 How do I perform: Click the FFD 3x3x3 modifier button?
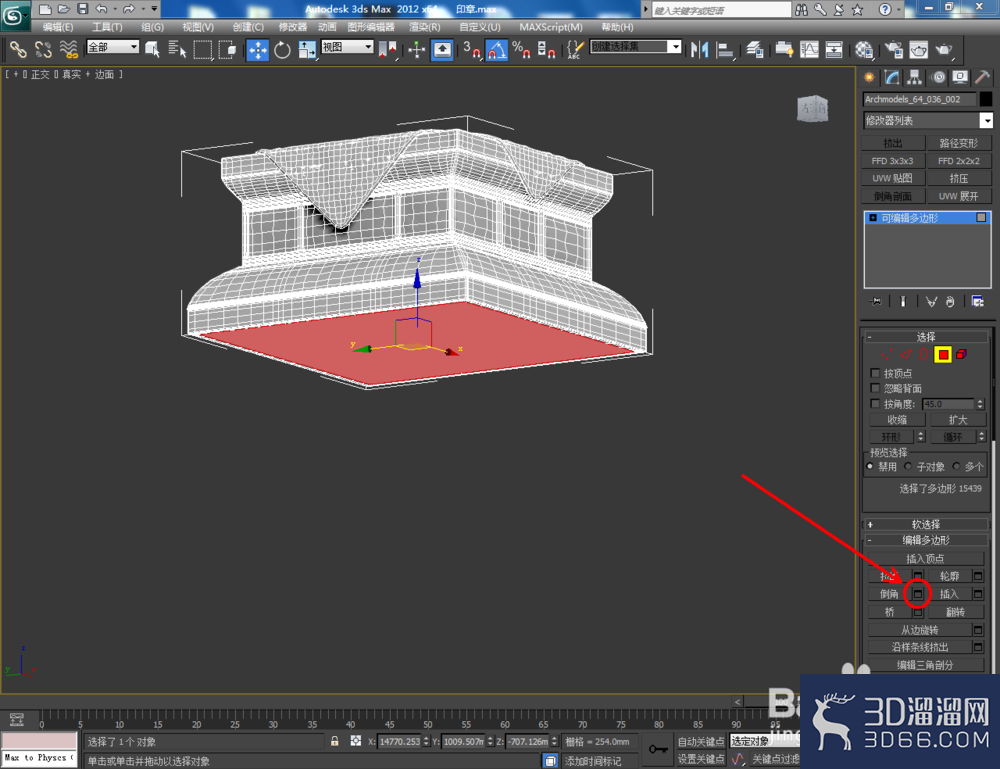(x=893, y=161)
